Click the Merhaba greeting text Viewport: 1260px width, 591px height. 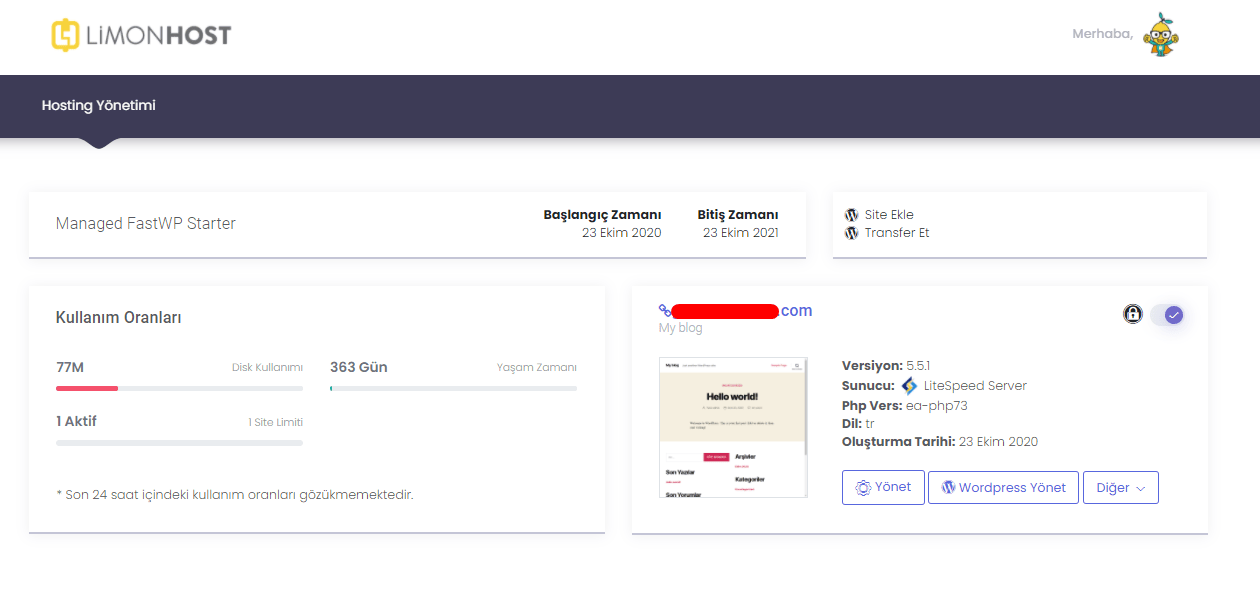pos(1103,34)
